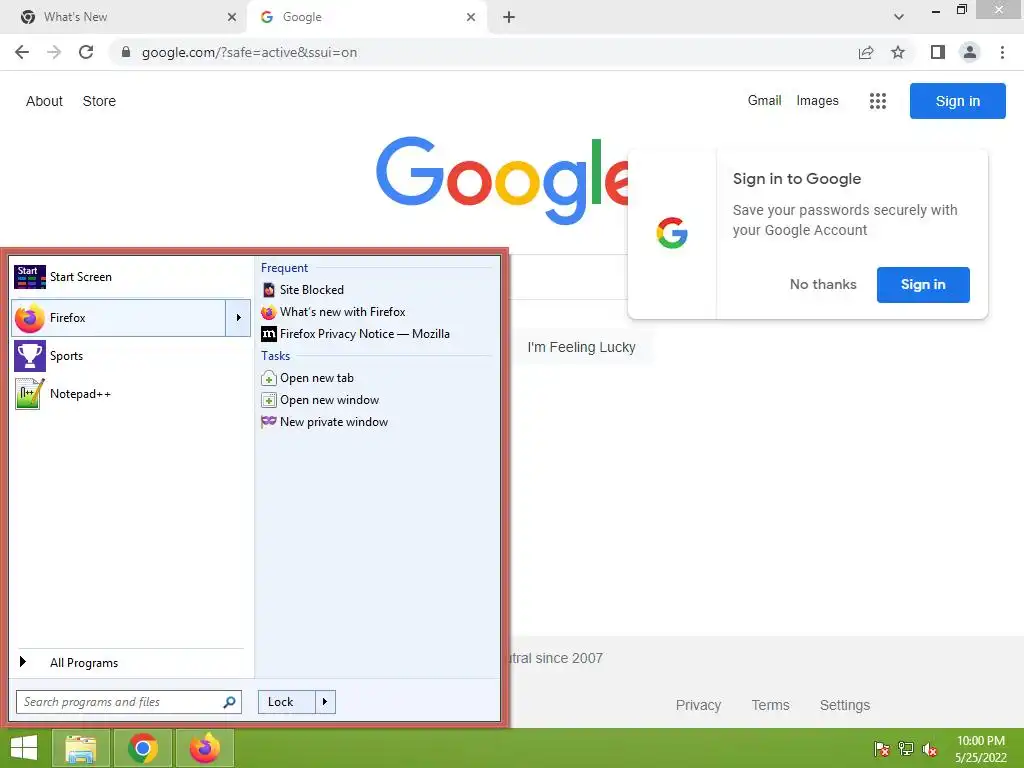Open Start Screen from start menu
Viewport: 1024px width, 768px height.
pos(131,277)
